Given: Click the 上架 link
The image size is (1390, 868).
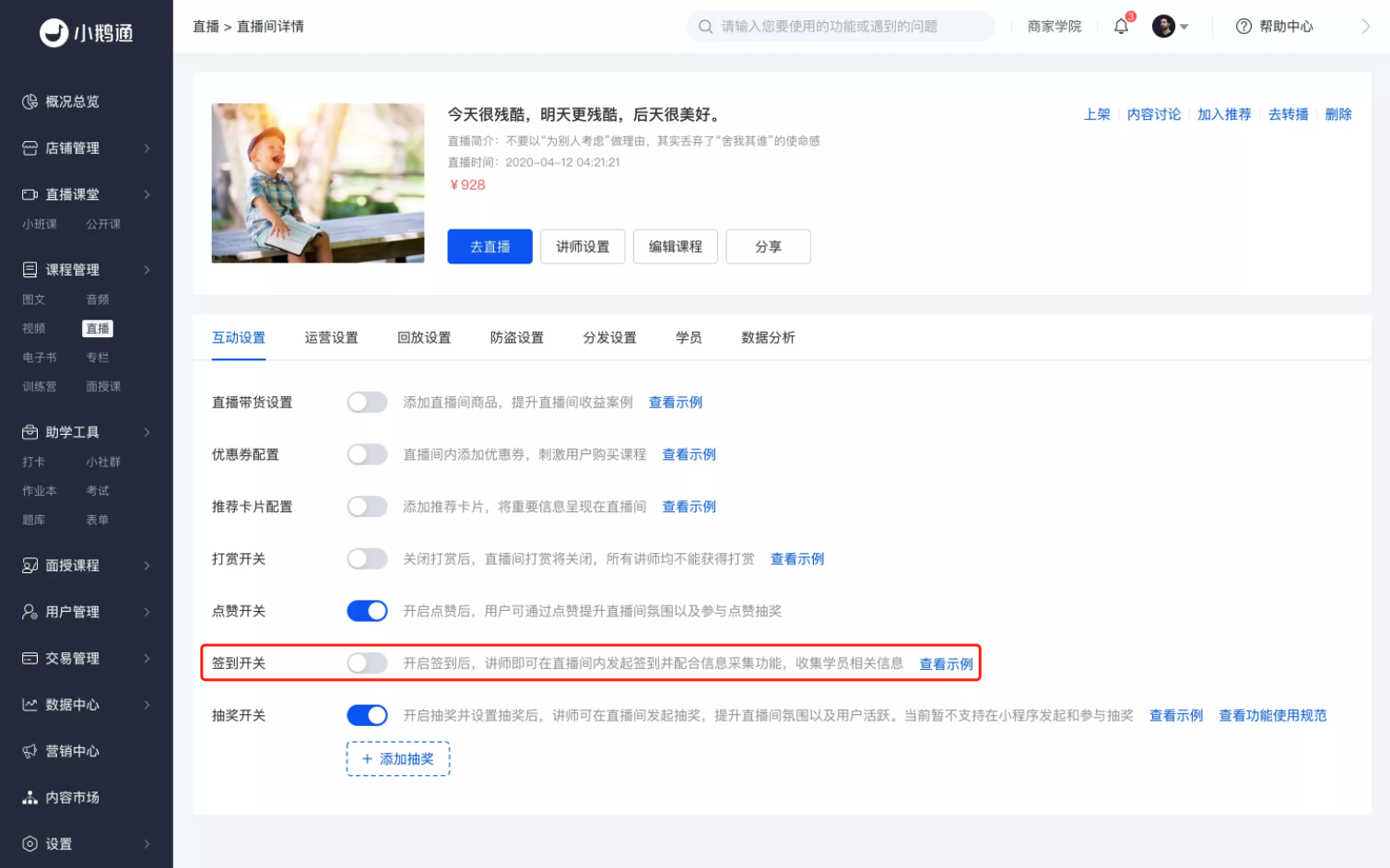Looking at the screenshot, I should click(1097, 114).
